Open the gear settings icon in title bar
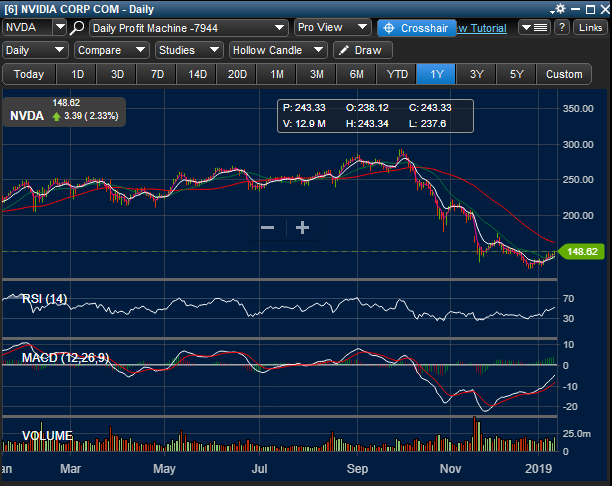The image size is (612, 486). (560, 9)
